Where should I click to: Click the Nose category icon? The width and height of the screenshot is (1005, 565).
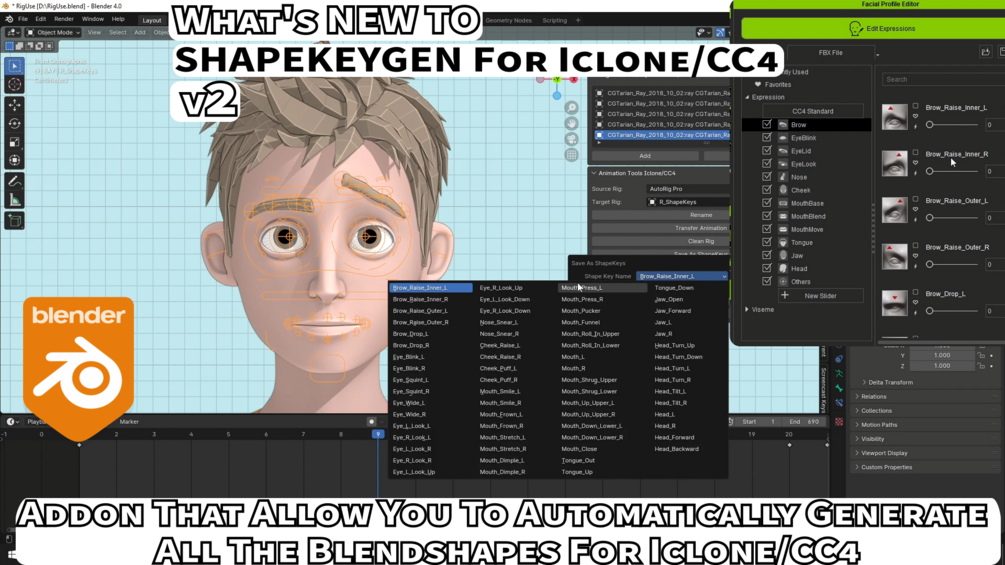[x=783, y=177]
